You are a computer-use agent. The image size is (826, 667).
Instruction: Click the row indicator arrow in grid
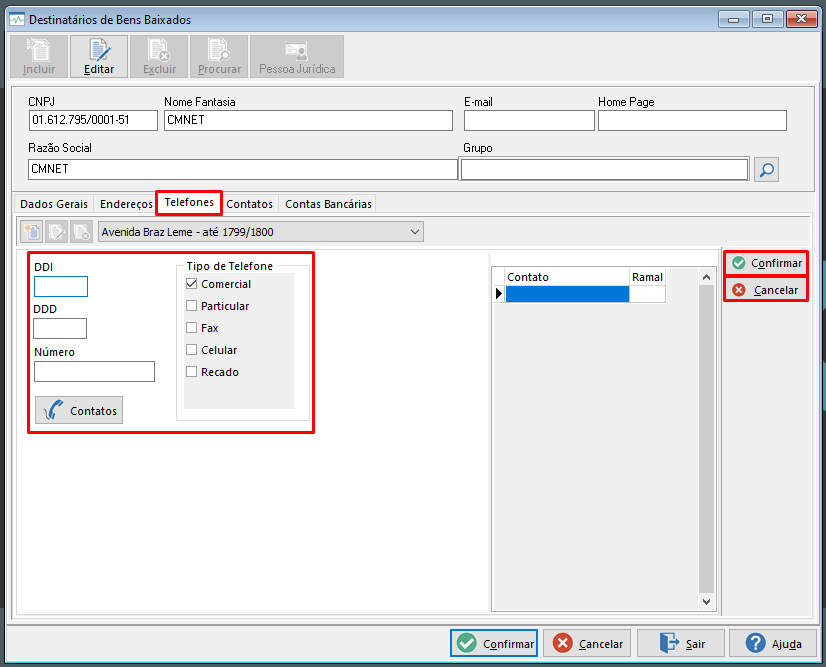[x=499, y=294]
